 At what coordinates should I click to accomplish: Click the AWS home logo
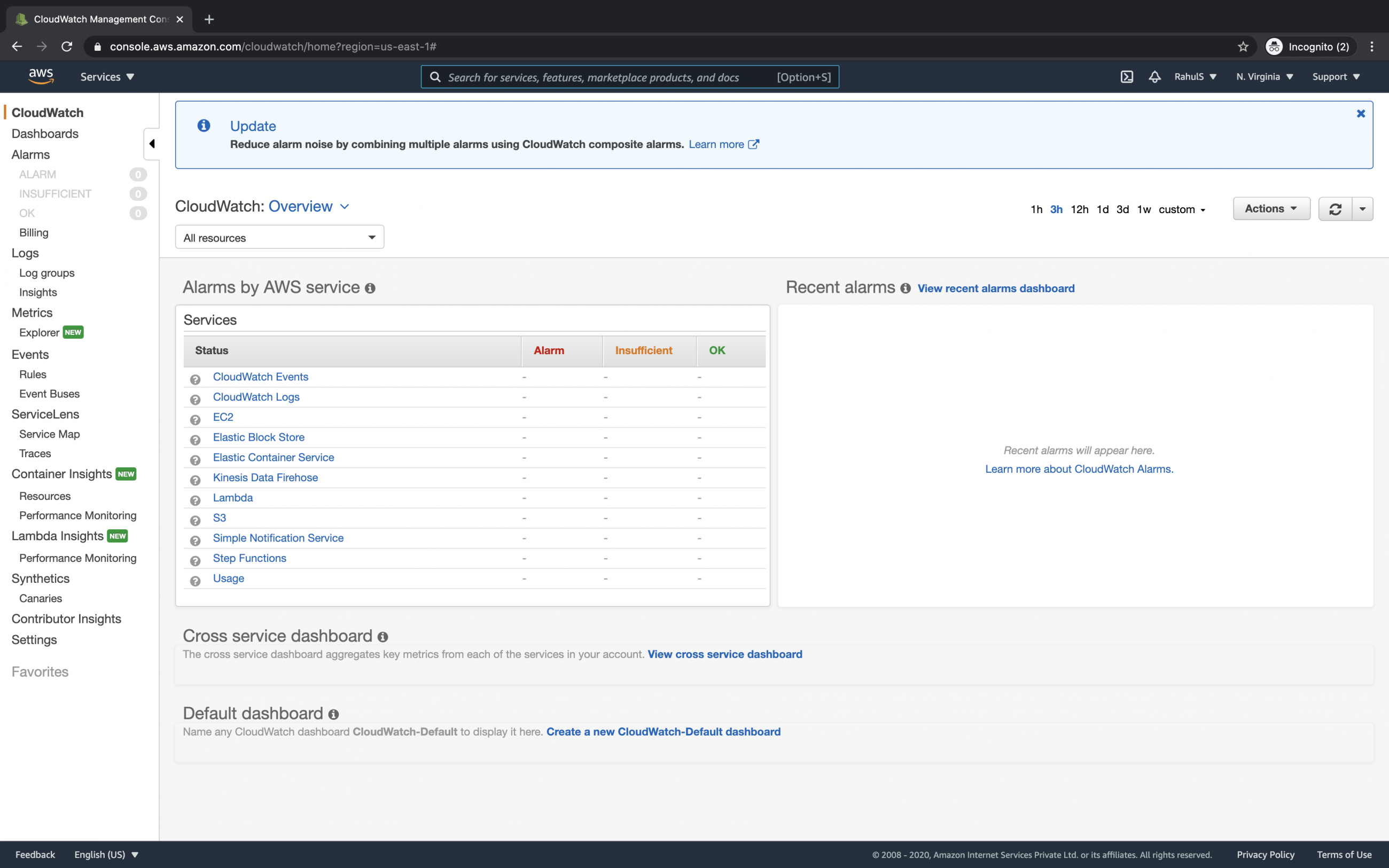tap(40, 76)
